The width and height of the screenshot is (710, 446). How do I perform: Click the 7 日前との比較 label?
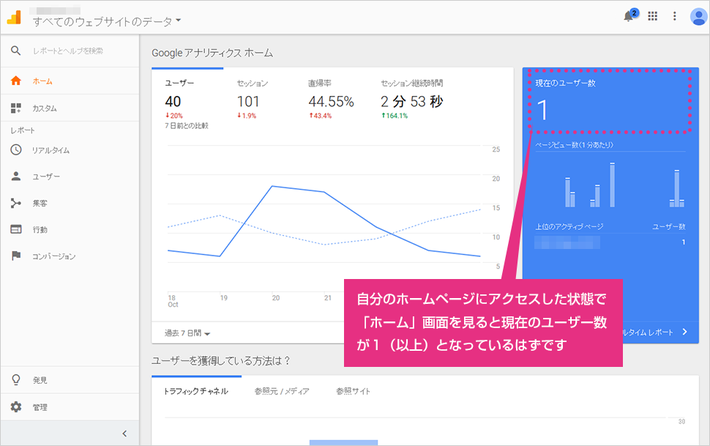pos(186,125)
